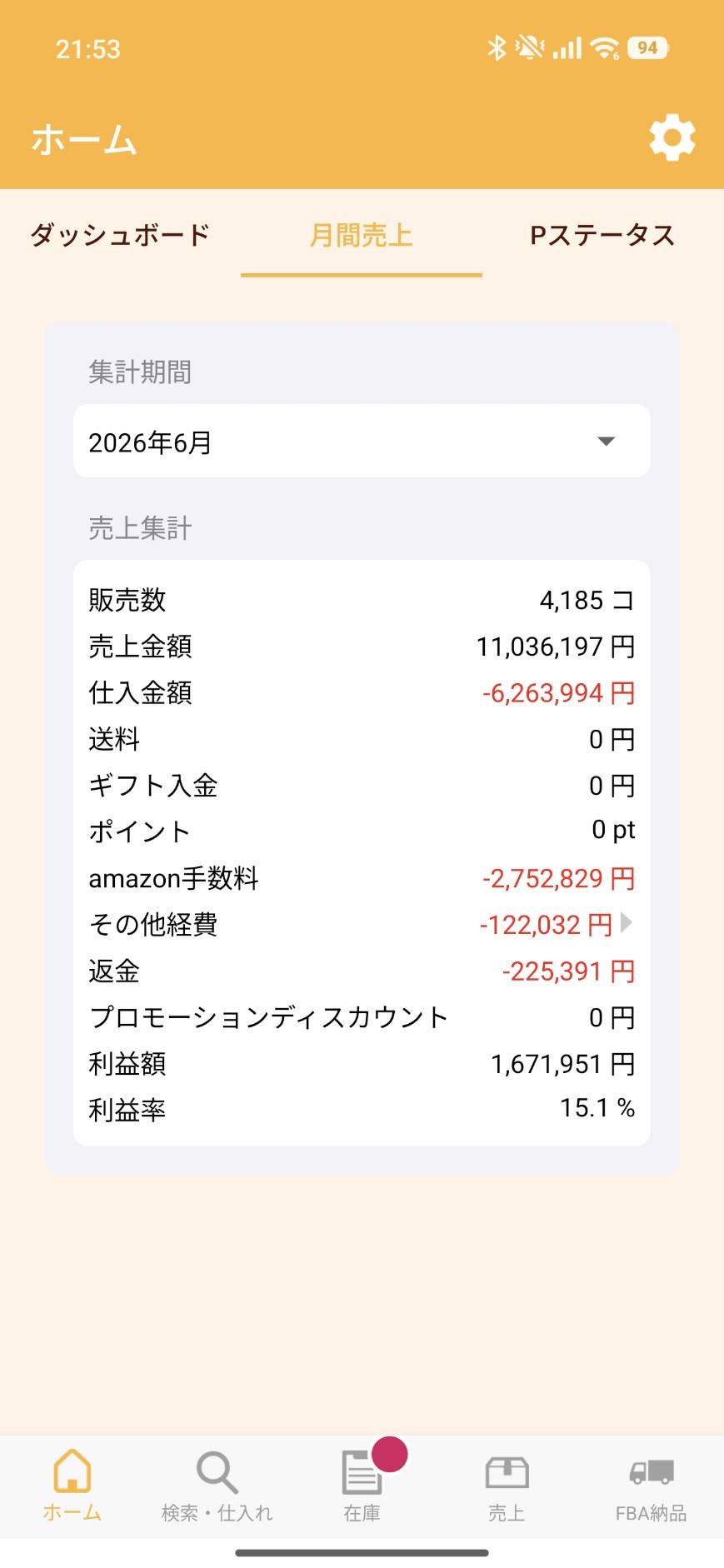Tap the Bluetooth status icon
Screen dimensions: 724x1568
(x=497, y=47)
